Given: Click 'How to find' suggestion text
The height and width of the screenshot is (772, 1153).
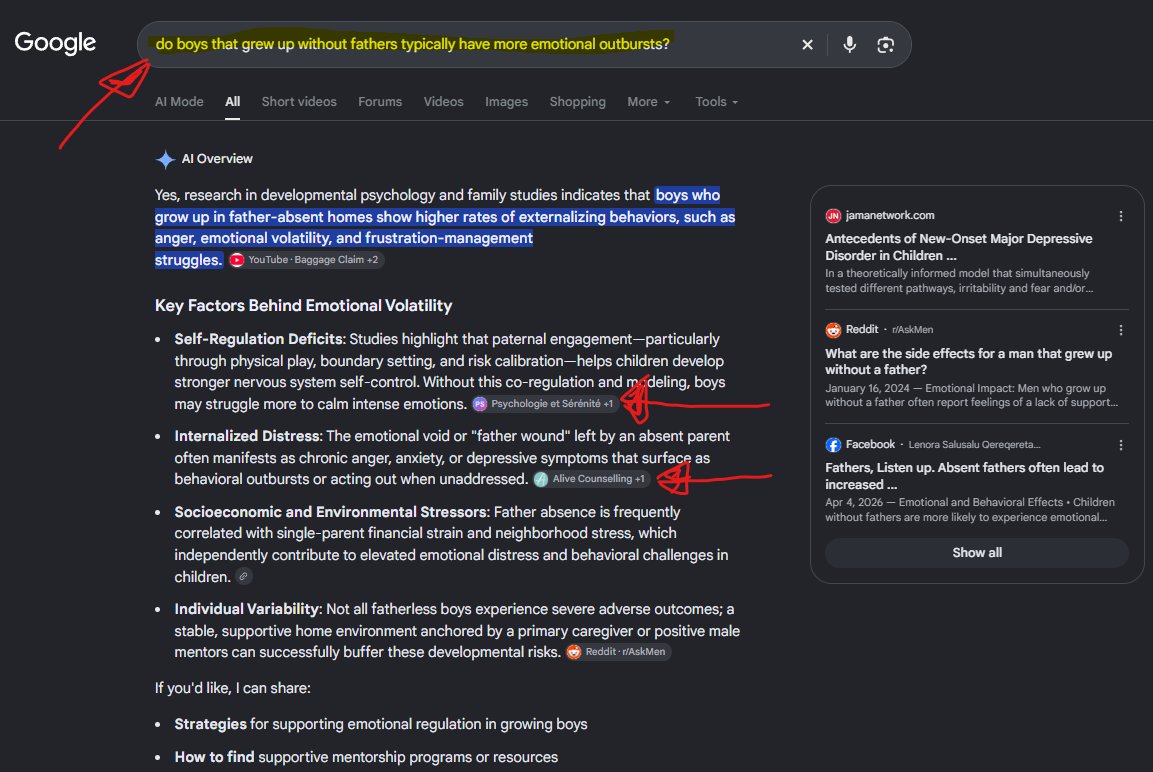Looking at the screenshot, I should pos(214,757).
